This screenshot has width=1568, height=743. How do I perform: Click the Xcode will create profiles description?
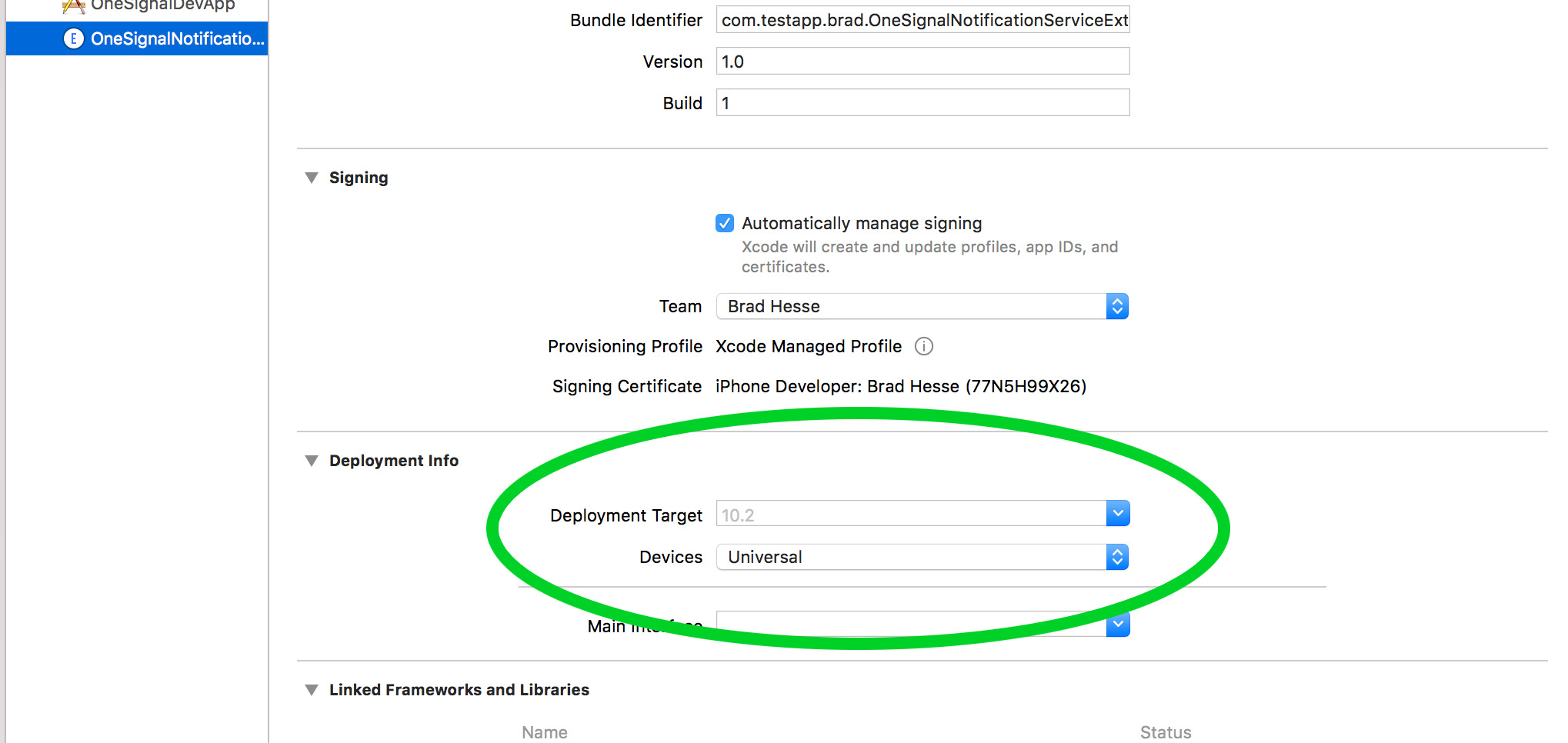click(x=929, y=257)
